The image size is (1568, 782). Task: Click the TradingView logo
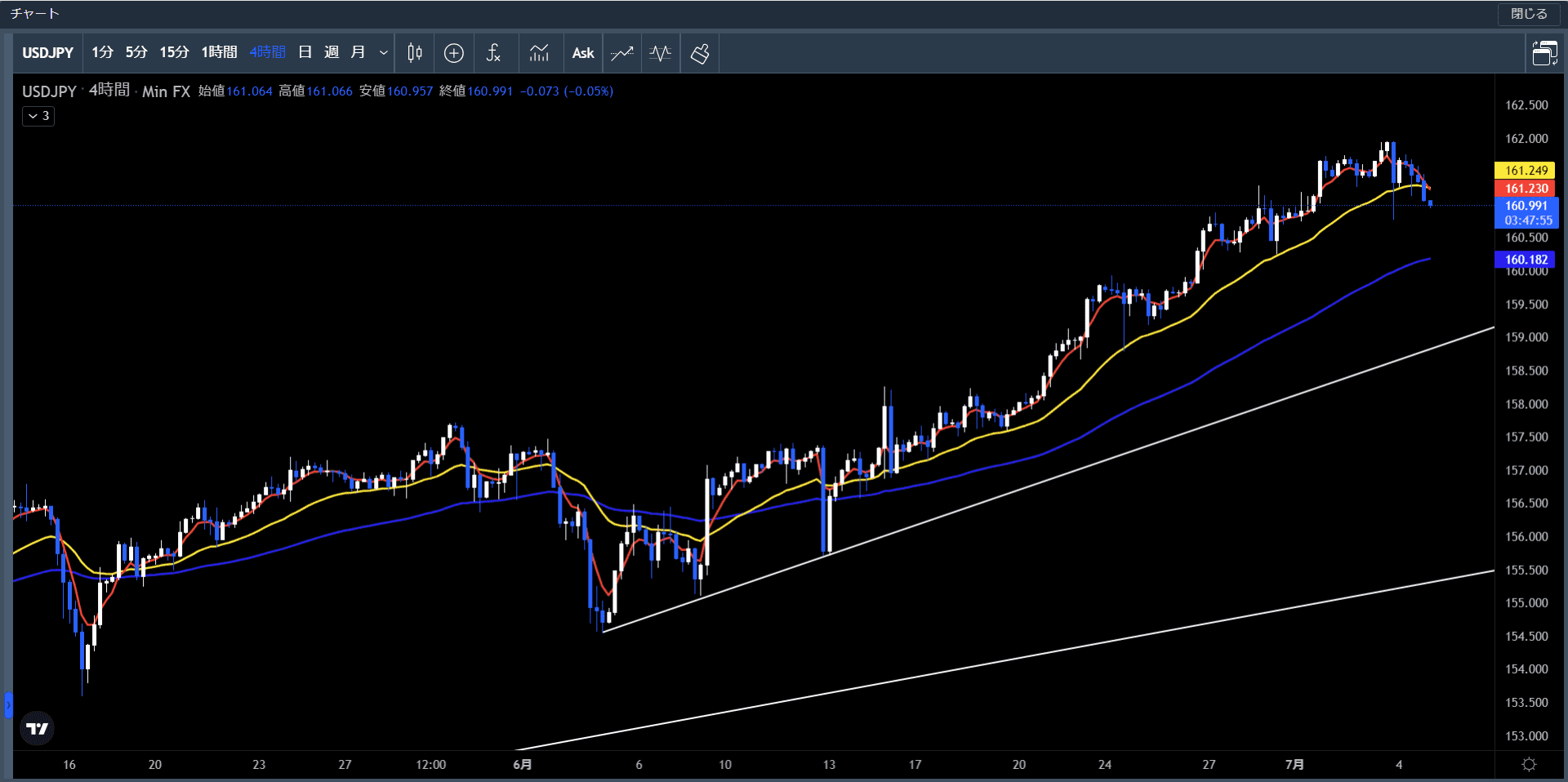[37, 728]
